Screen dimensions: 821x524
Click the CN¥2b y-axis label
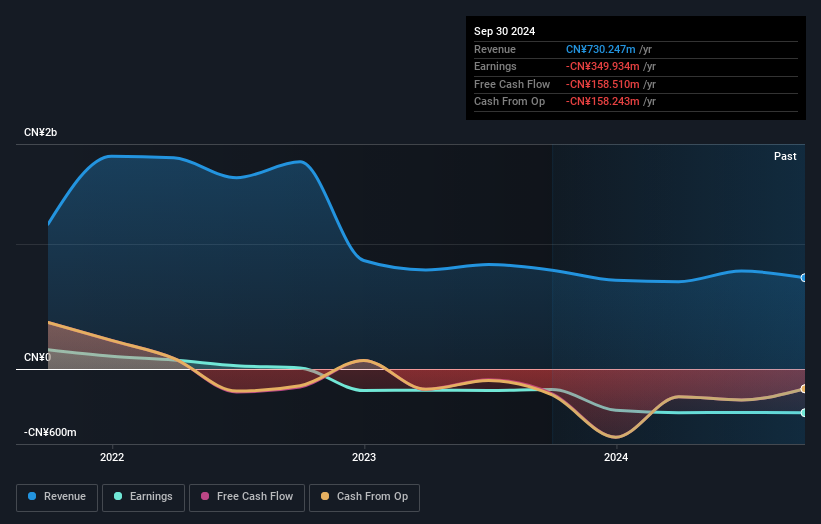[40, 132]
